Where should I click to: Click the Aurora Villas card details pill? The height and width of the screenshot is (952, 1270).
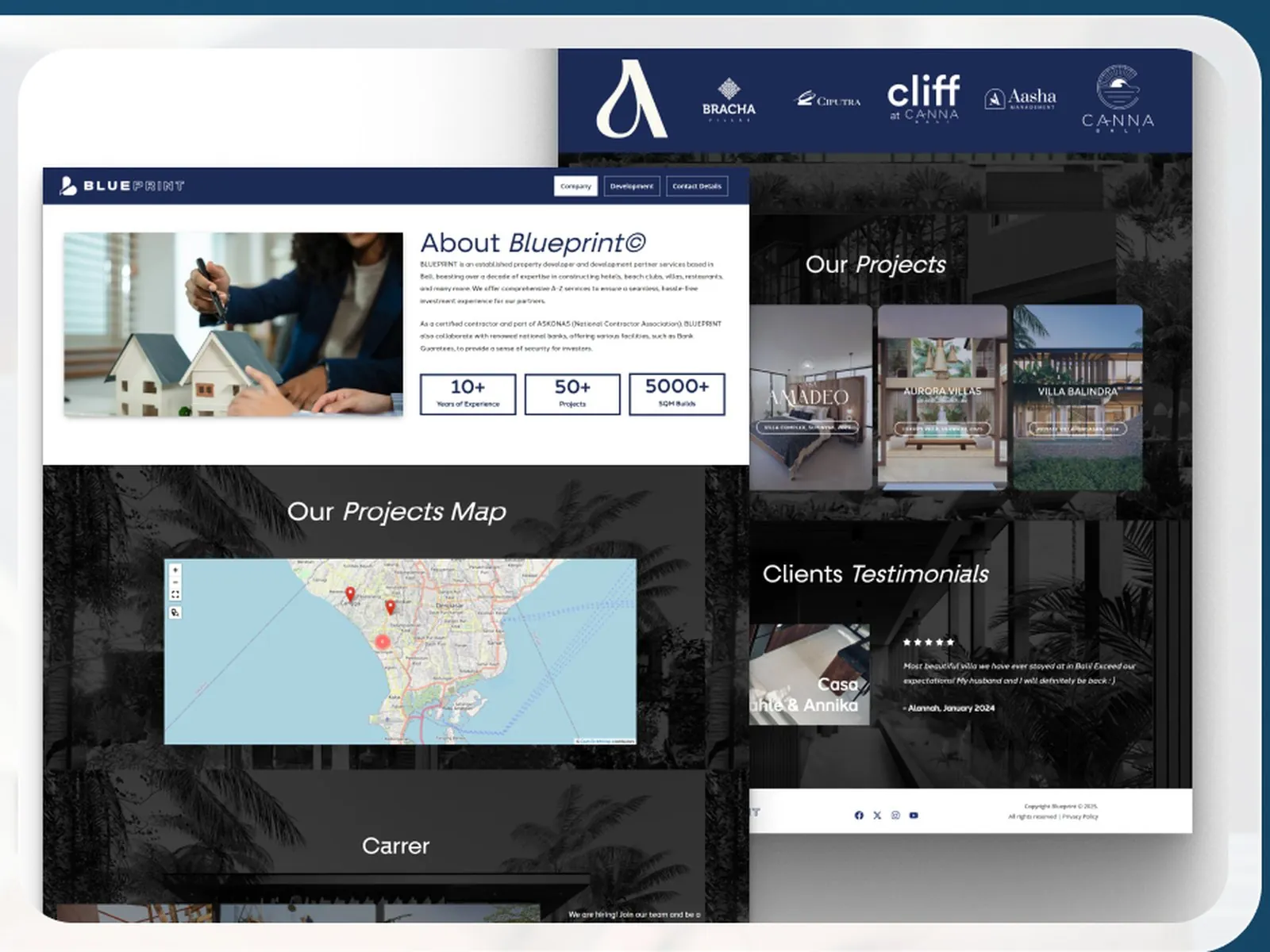point(942,428)
